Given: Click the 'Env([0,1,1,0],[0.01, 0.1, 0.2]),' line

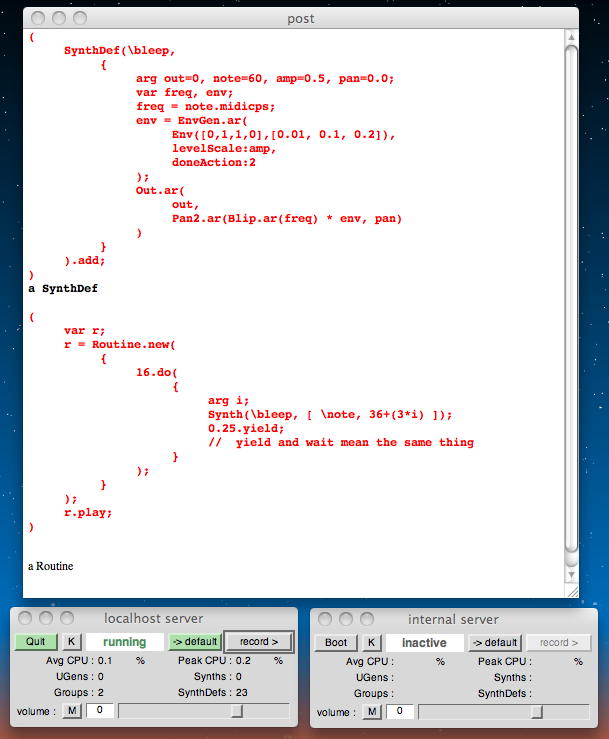Looking at the screenshot, I should [x=283, y=135].
